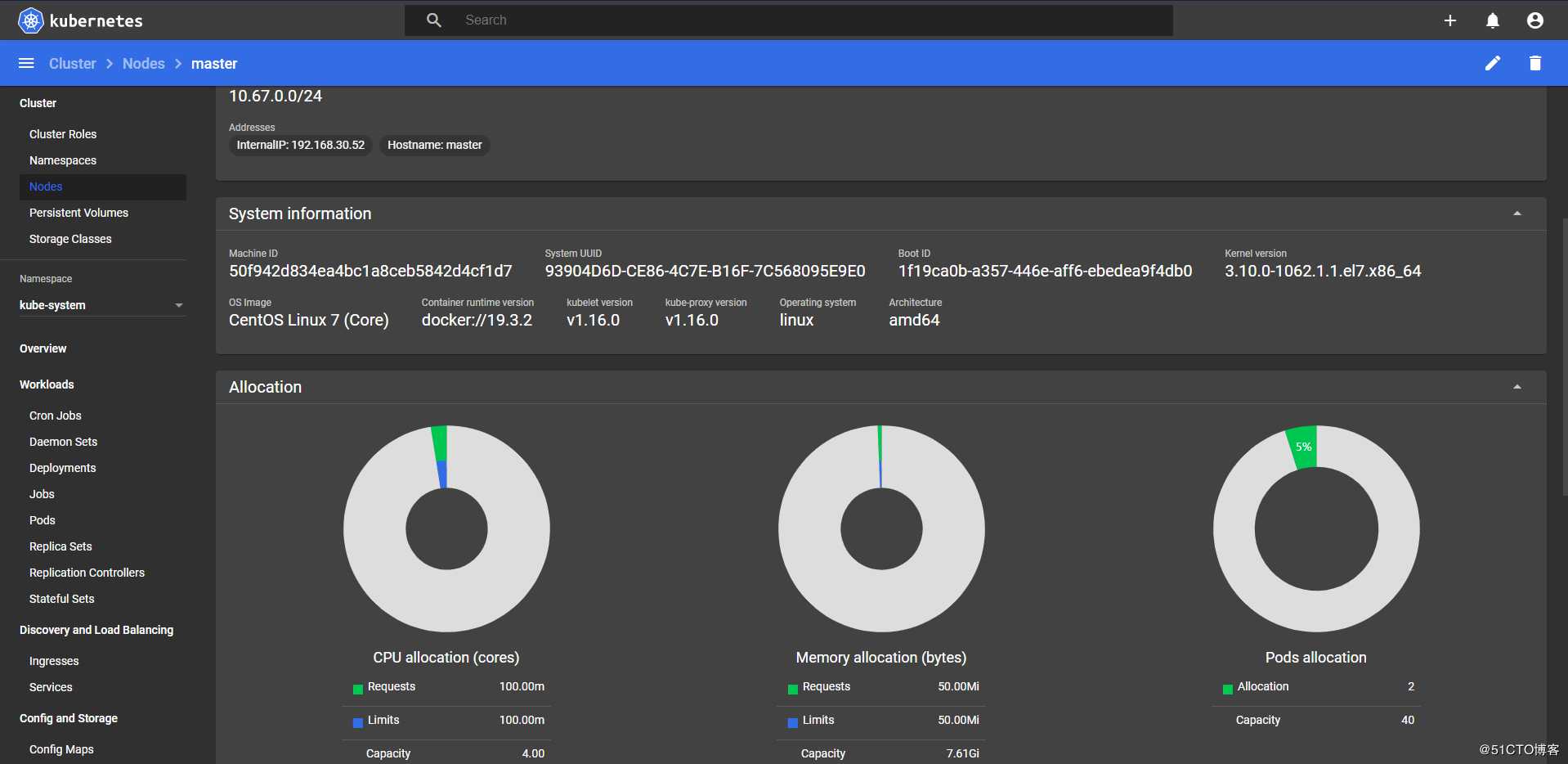Collapse the System information panel
The height and width of the screenshot is (764, 1568).
pyautogui.click(x=1517, y=213)
